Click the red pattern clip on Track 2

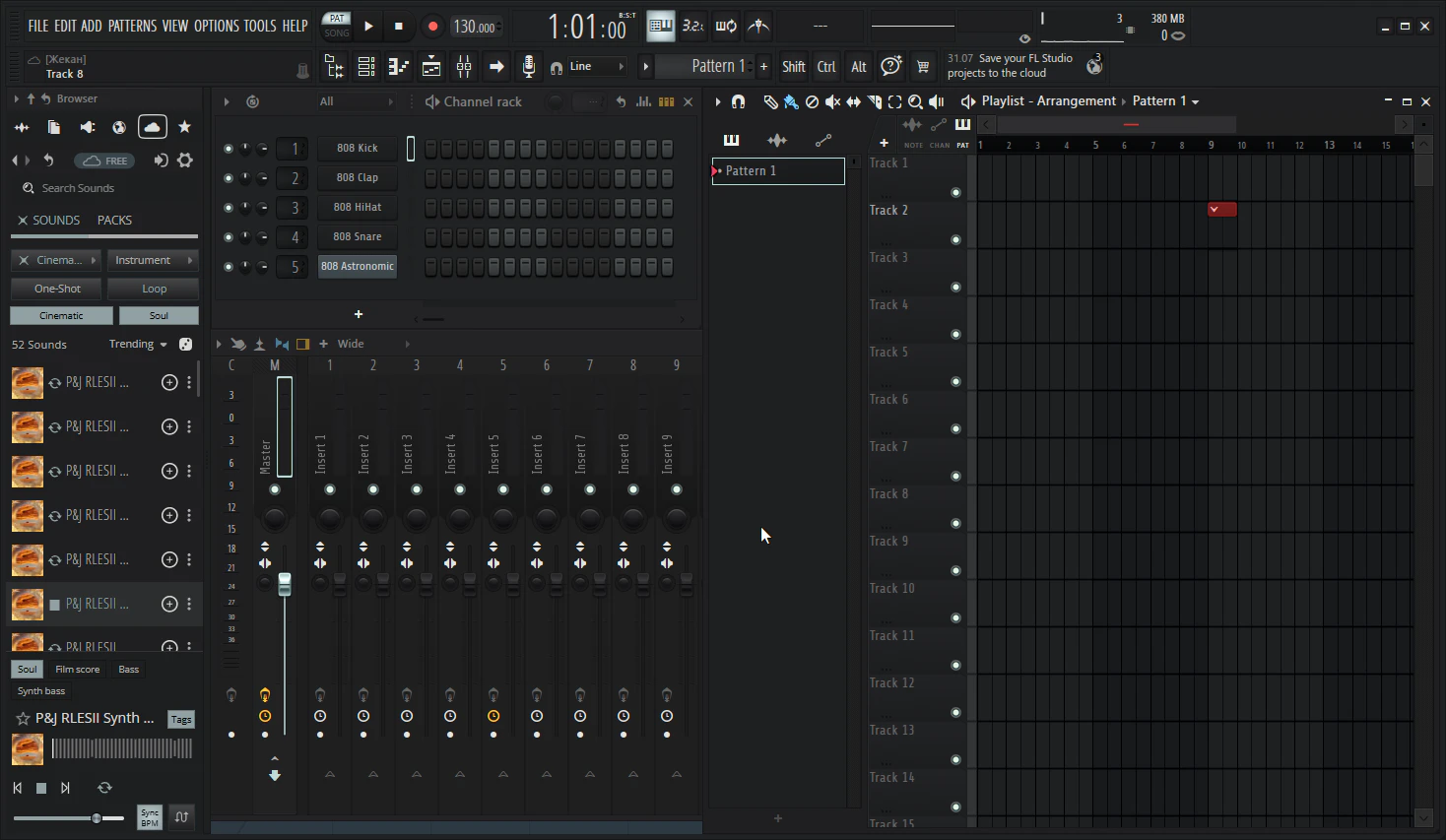point(1222,209)
